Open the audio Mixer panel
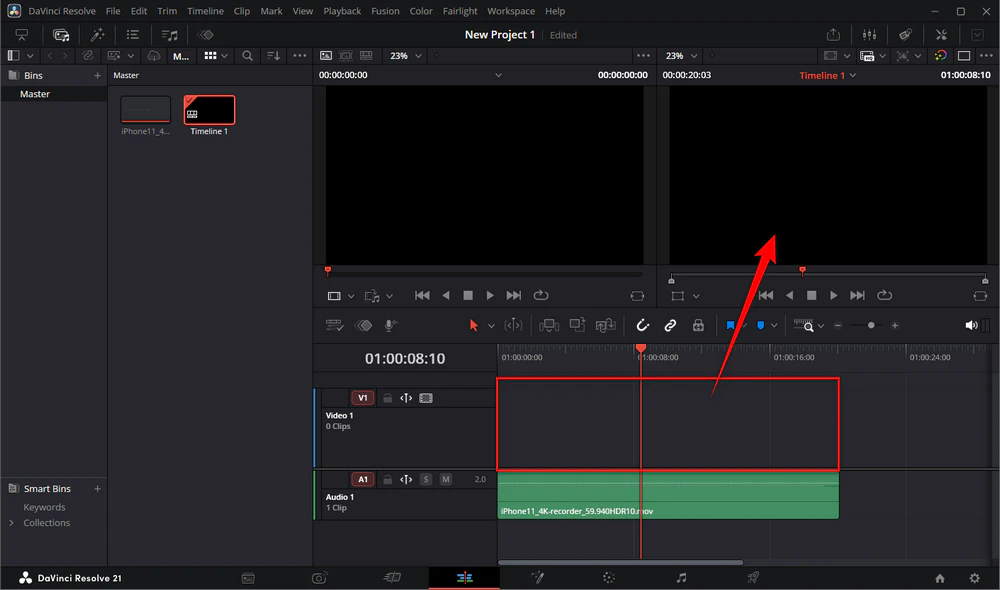 869,35
